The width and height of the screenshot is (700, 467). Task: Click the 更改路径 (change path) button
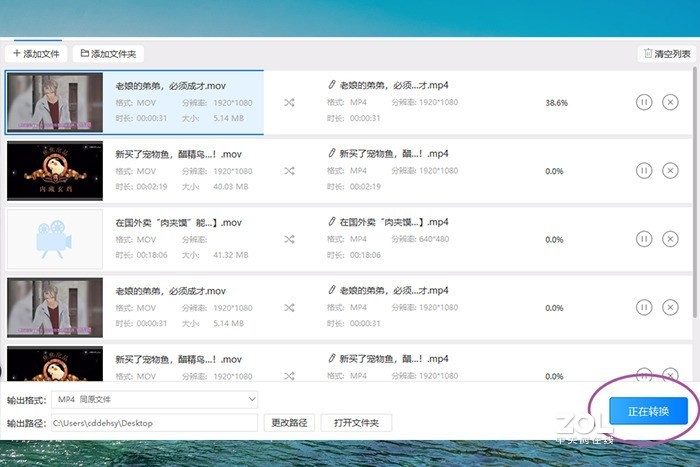tap(289, 423)
